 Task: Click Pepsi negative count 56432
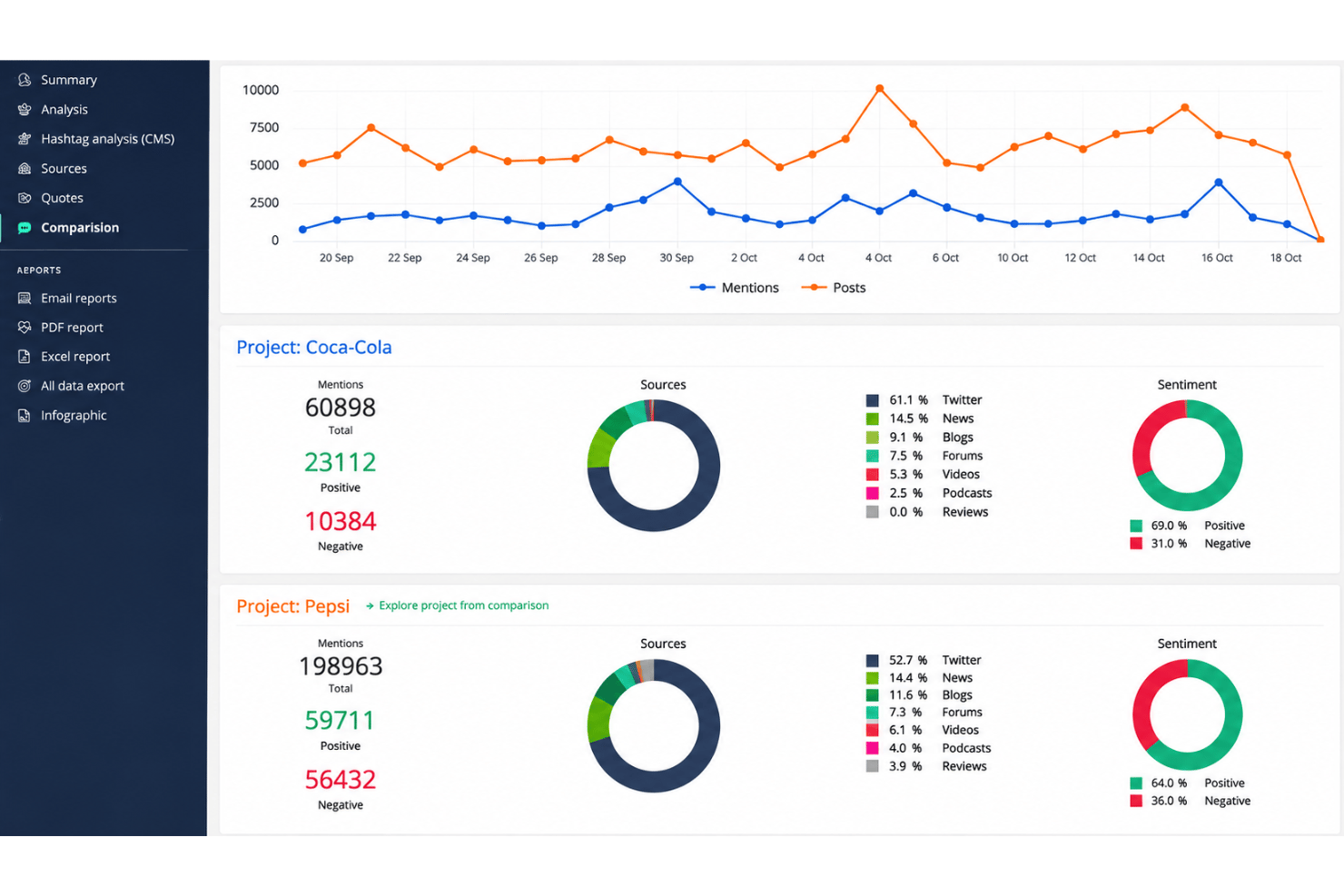tap(341, 780)
